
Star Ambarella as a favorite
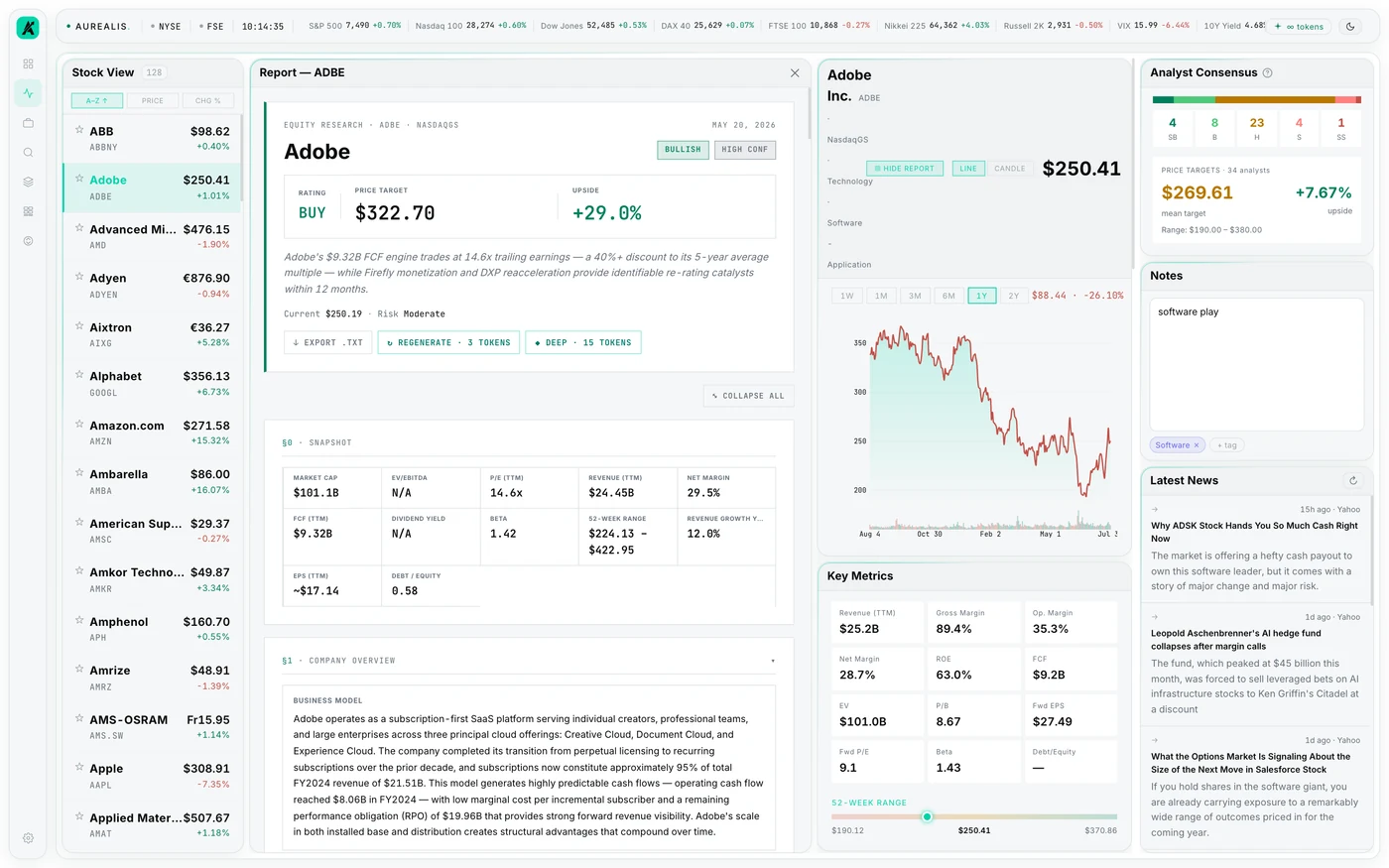coord(78,473)
